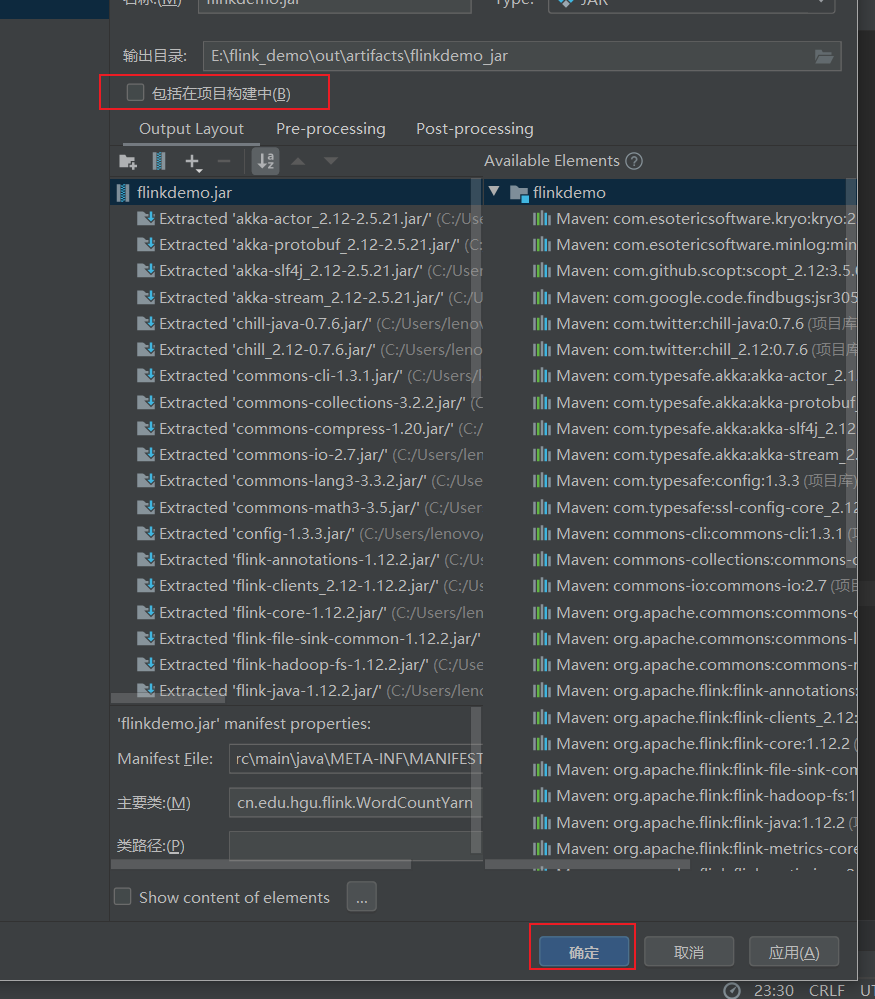Collapse the flinkdemo module tree node
This screenshot has height=999, width=875.
tap(494, 191)
